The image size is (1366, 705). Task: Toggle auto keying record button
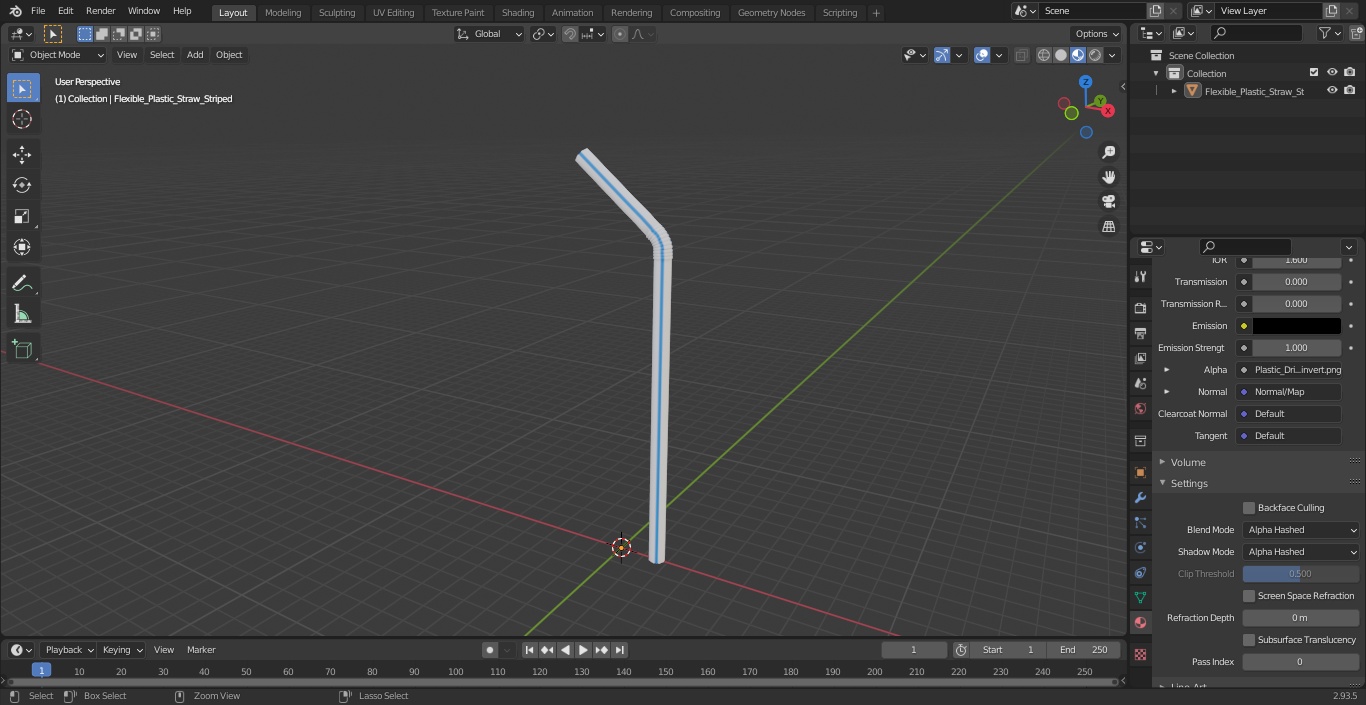490,650
